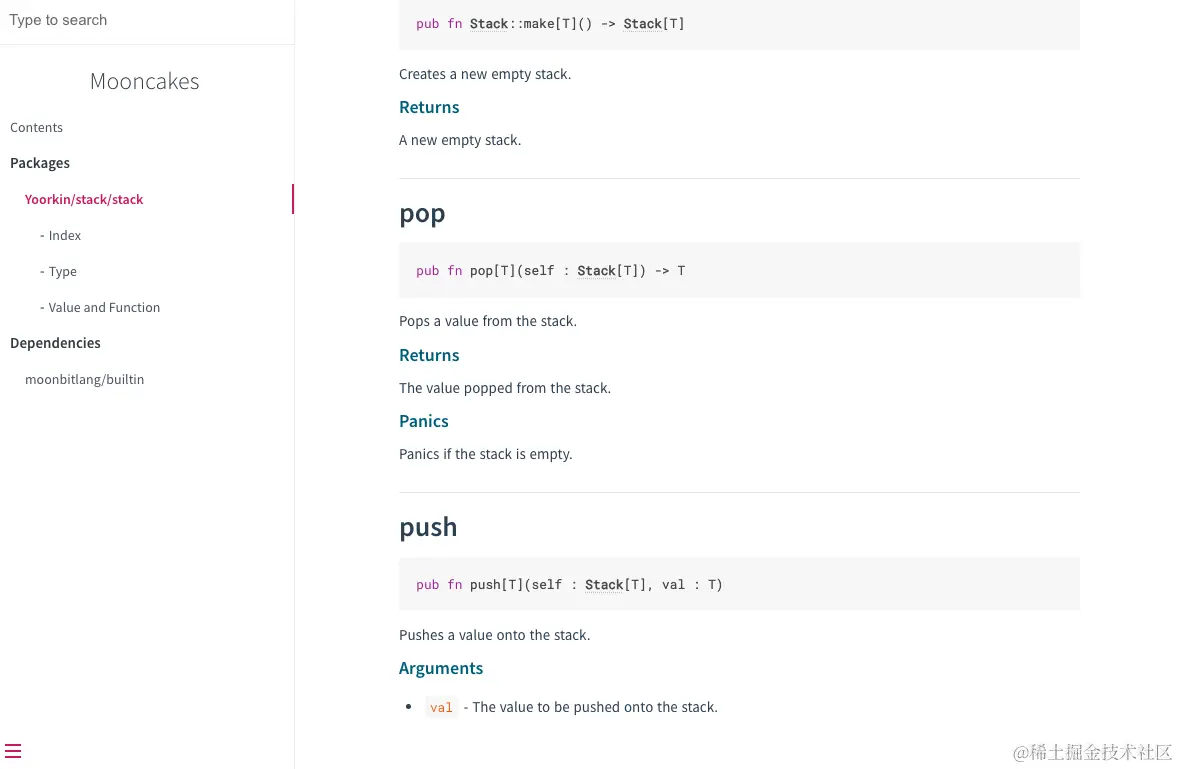Click Stack type in pop signature
The image size is (1179, 769).
597,270
